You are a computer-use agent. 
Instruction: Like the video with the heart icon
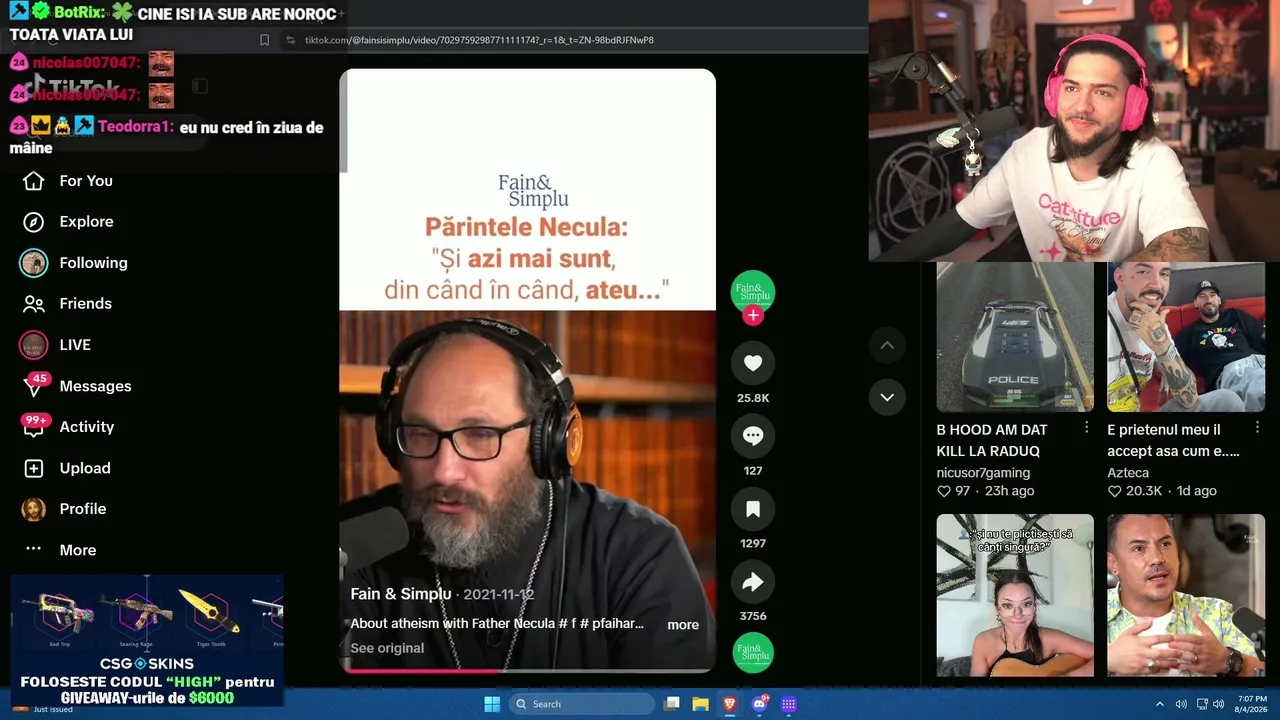(x=753, y=363)
